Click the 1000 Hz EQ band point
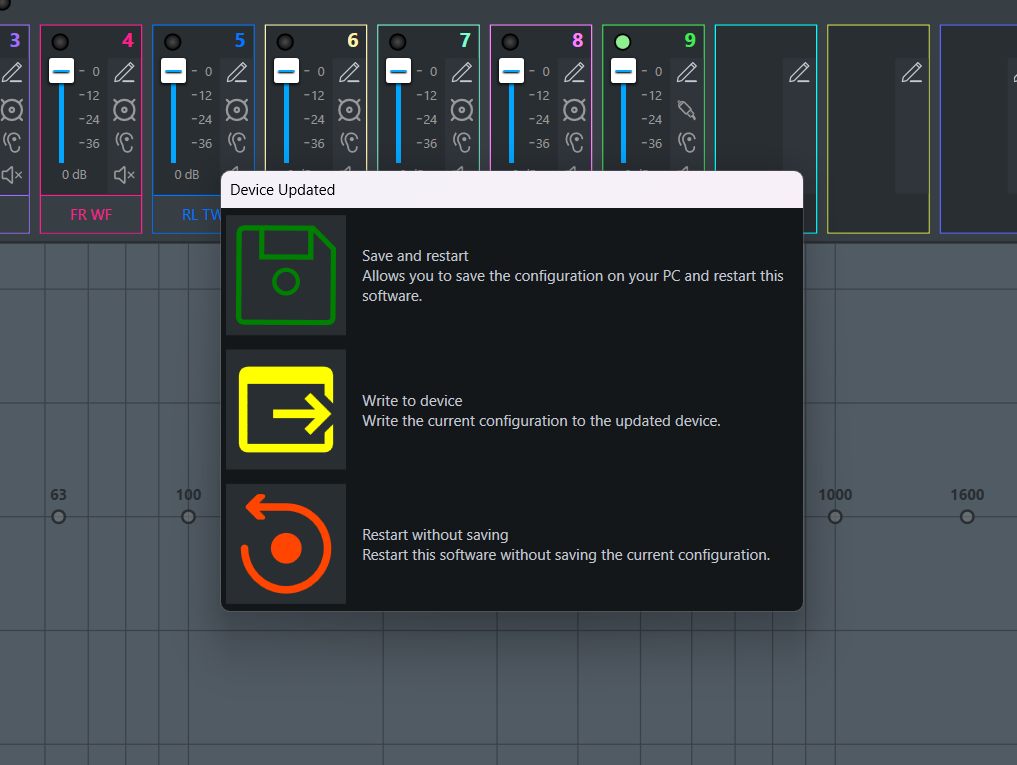Screen dimensions: 1017x765 coord(835,517)
